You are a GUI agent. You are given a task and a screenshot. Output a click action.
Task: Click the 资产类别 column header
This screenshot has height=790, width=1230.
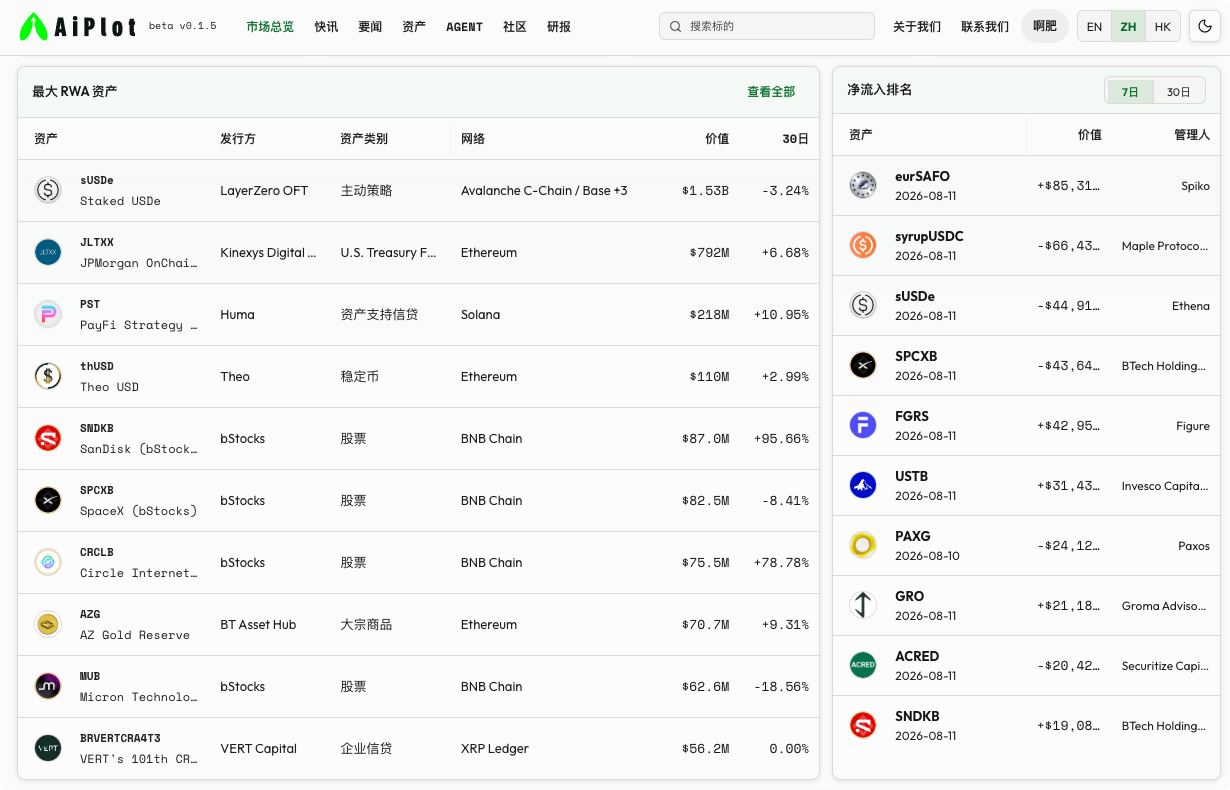(x=364, y=139)
